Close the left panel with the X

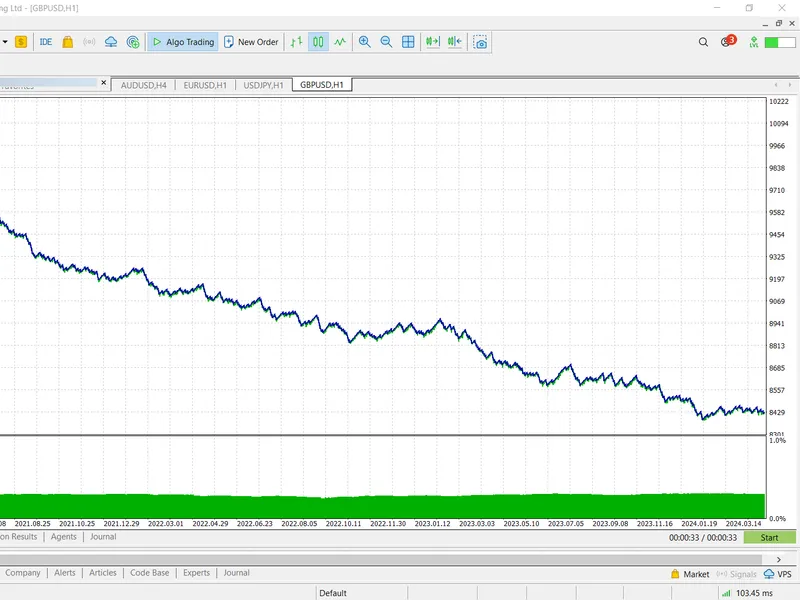104,82
